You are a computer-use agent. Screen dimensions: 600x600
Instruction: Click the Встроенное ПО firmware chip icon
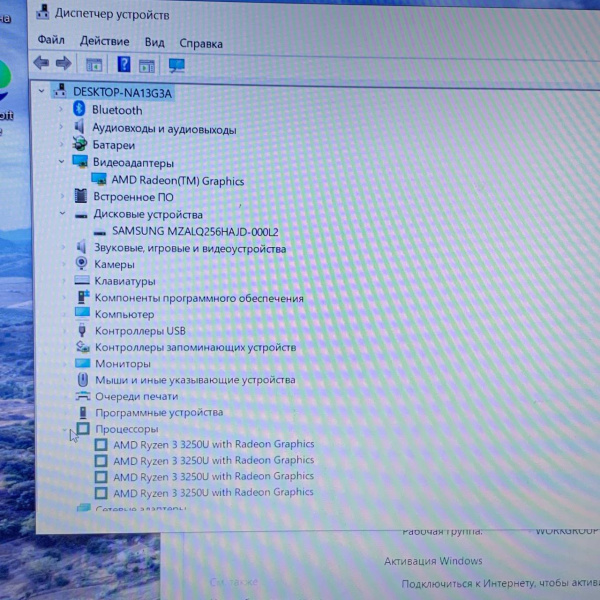[81, 196]
